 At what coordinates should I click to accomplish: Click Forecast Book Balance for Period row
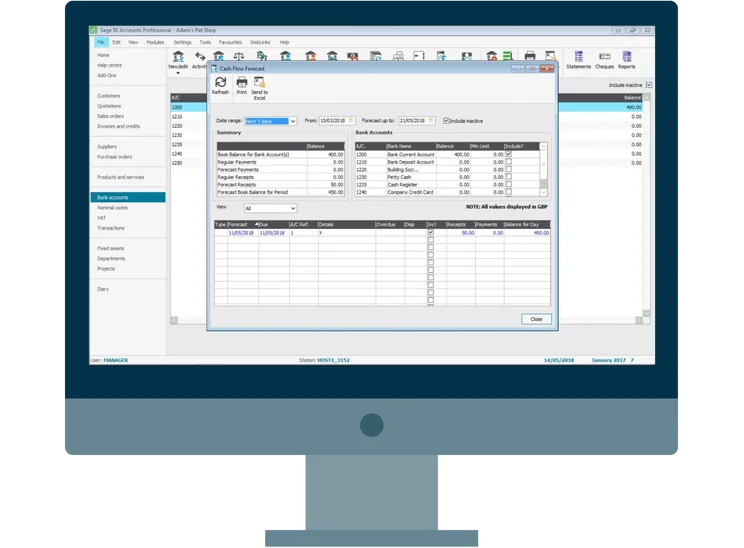coord(280,192)
